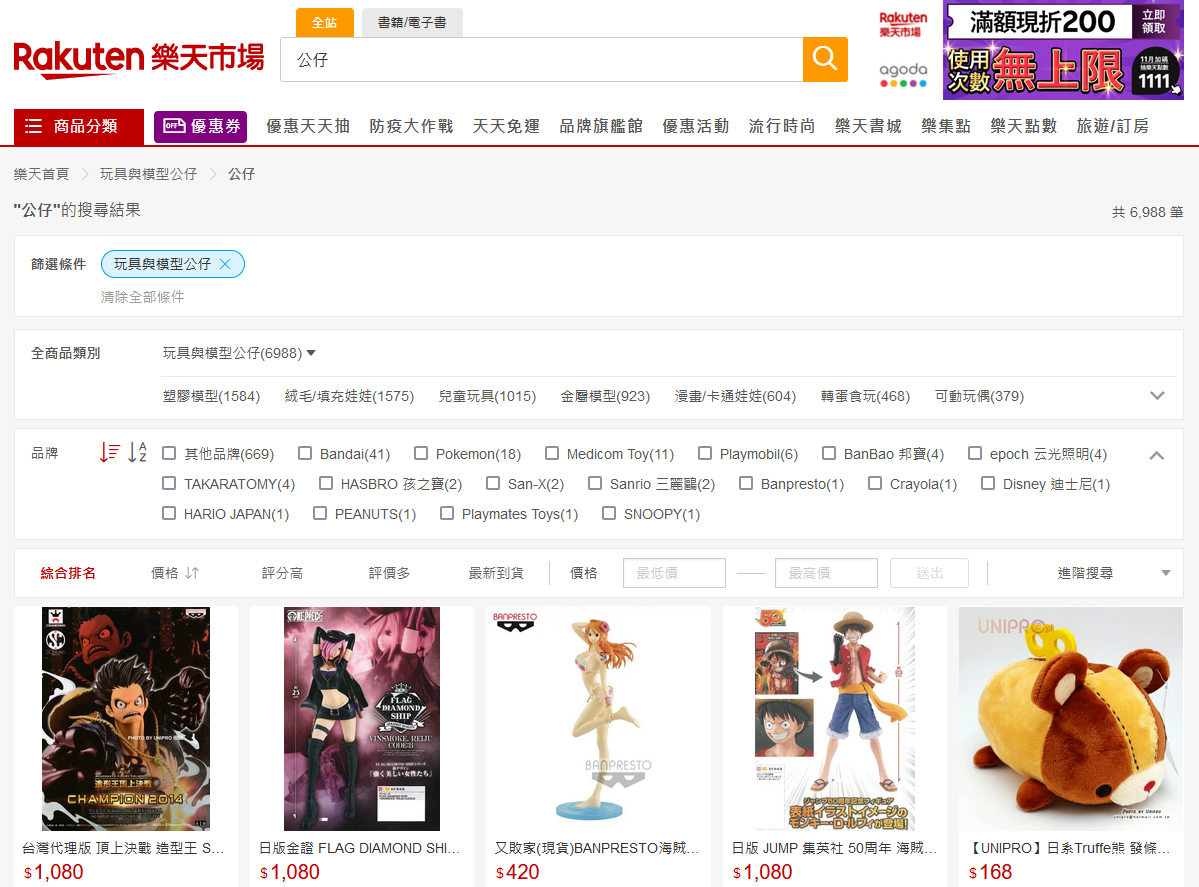Open 優惠天天抽 nav item
Viewport: 1199px width, 887px height.
coord(307,126)
